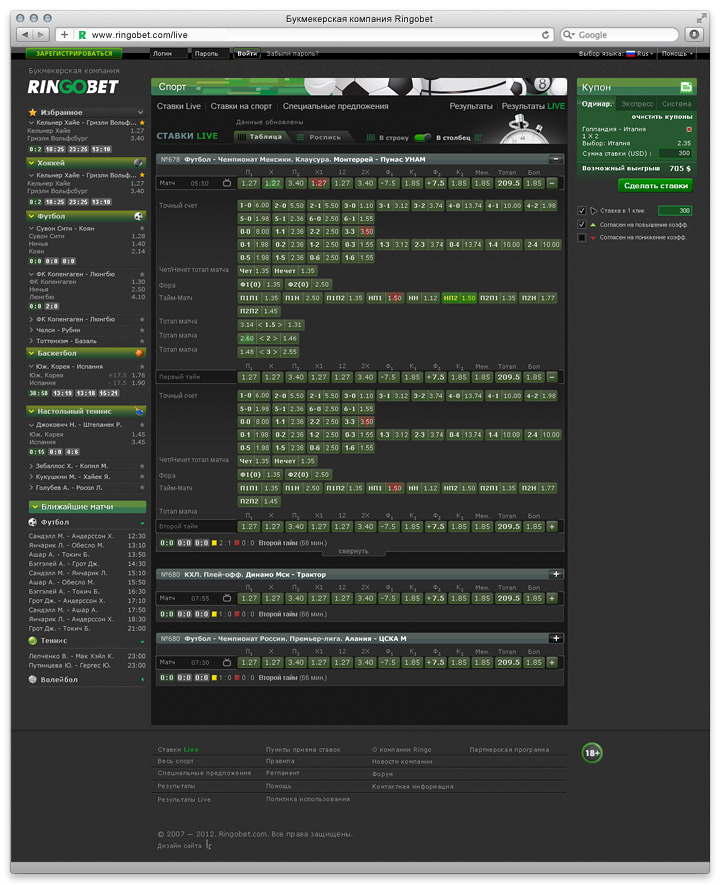Click the TV icon in Матч 07:55 row
Screen dimensions: 720x885
[x=227, y=598]
